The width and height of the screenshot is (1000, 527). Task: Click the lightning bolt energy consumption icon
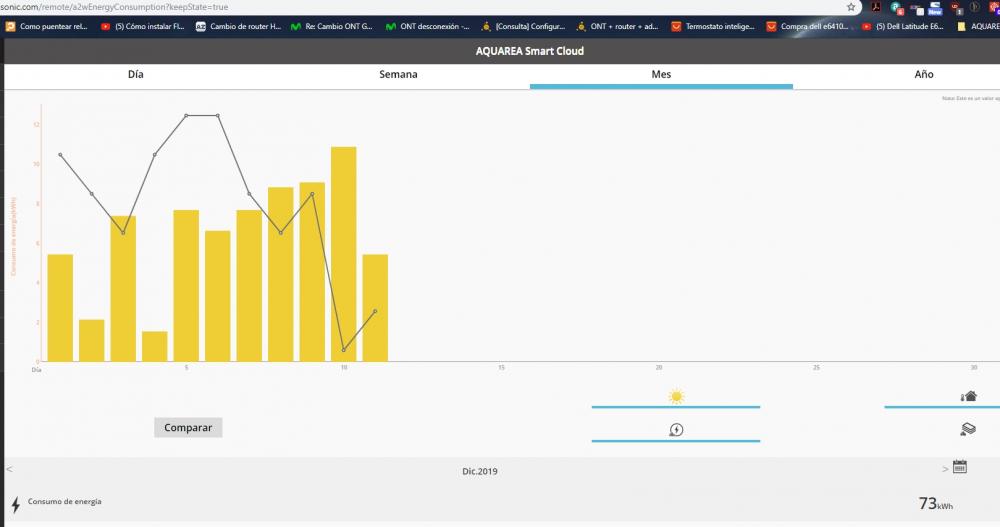pyautogui.click(x=16, y=505)
